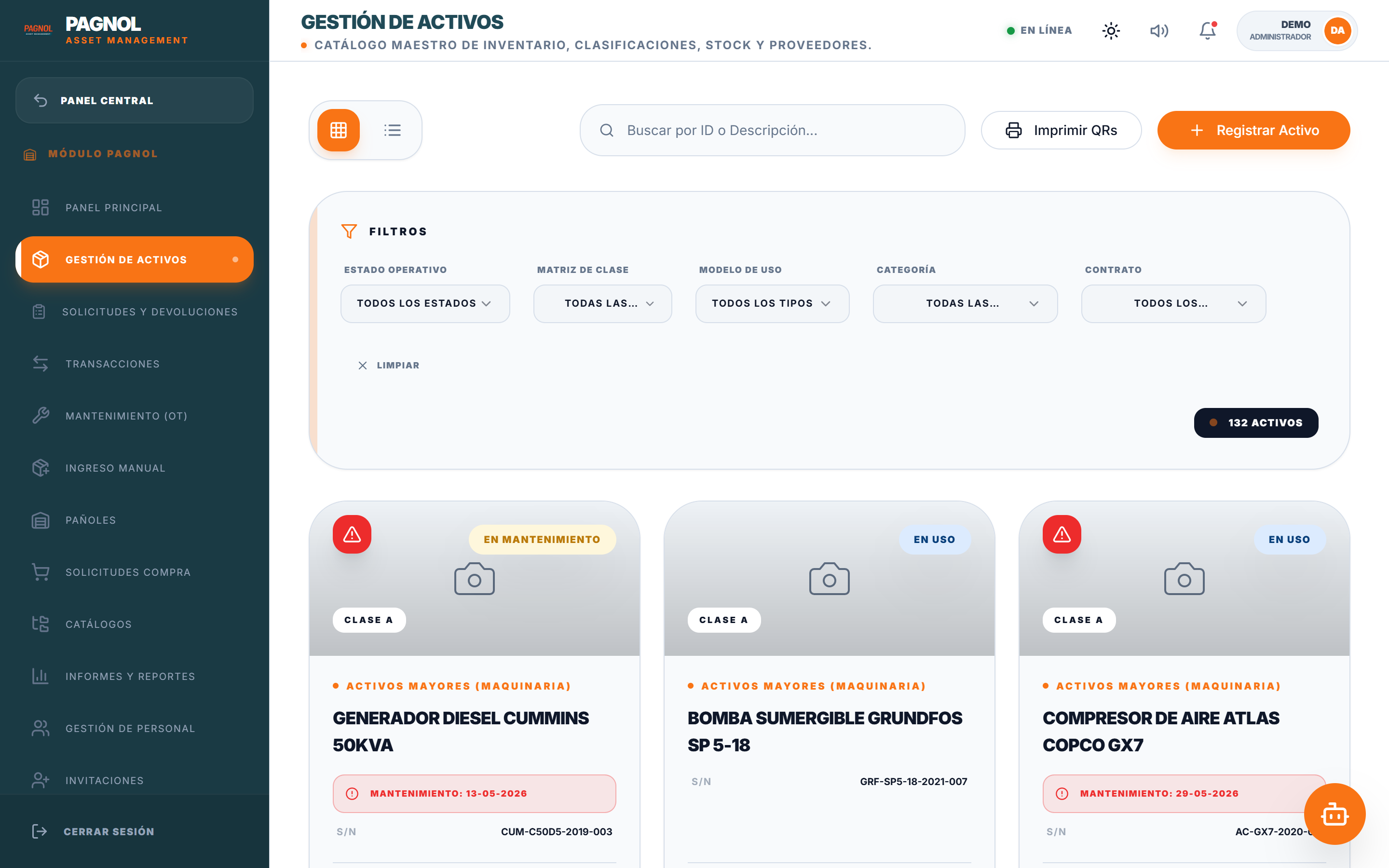Open Estado Operativo dropdown
The width and height of the screenshot is (1389, 868).
pyautogui.click(x=425, y=304)
